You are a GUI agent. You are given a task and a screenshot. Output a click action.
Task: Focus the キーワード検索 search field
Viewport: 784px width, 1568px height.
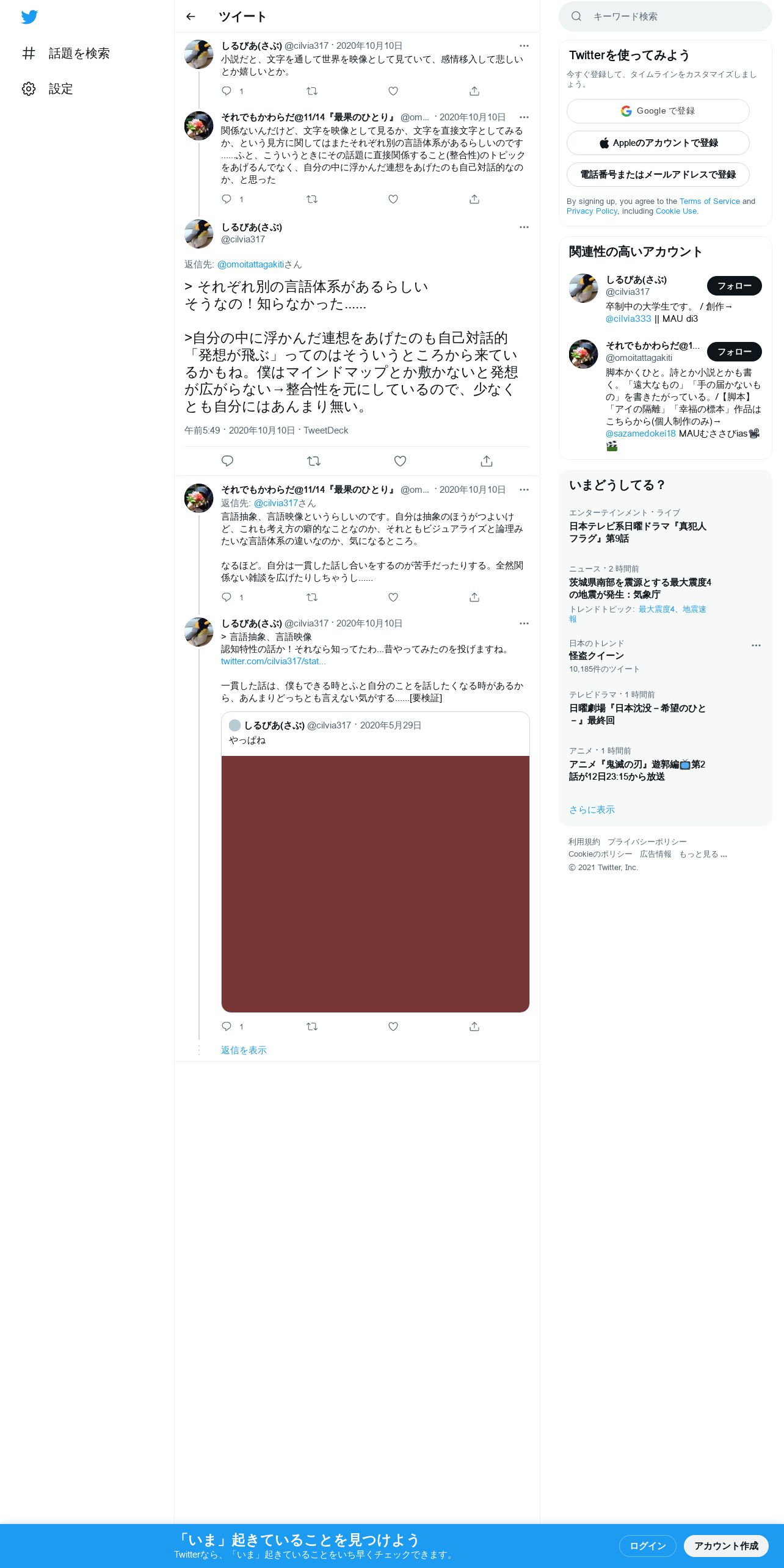[x=665, y=16]
